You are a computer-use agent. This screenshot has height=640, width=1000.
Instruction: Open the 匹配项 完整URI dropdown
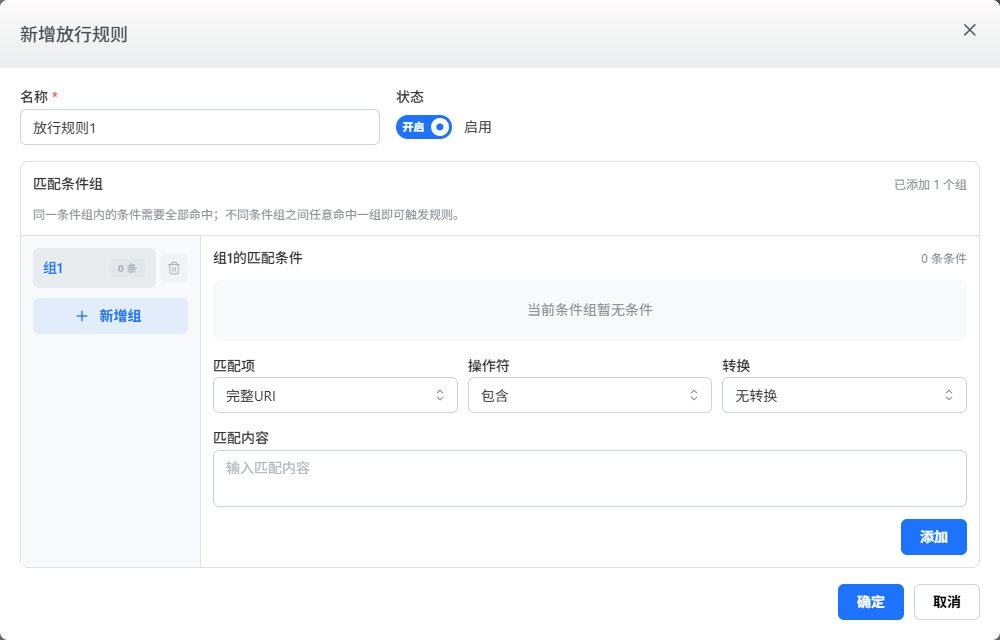click(x=335, y=395)
